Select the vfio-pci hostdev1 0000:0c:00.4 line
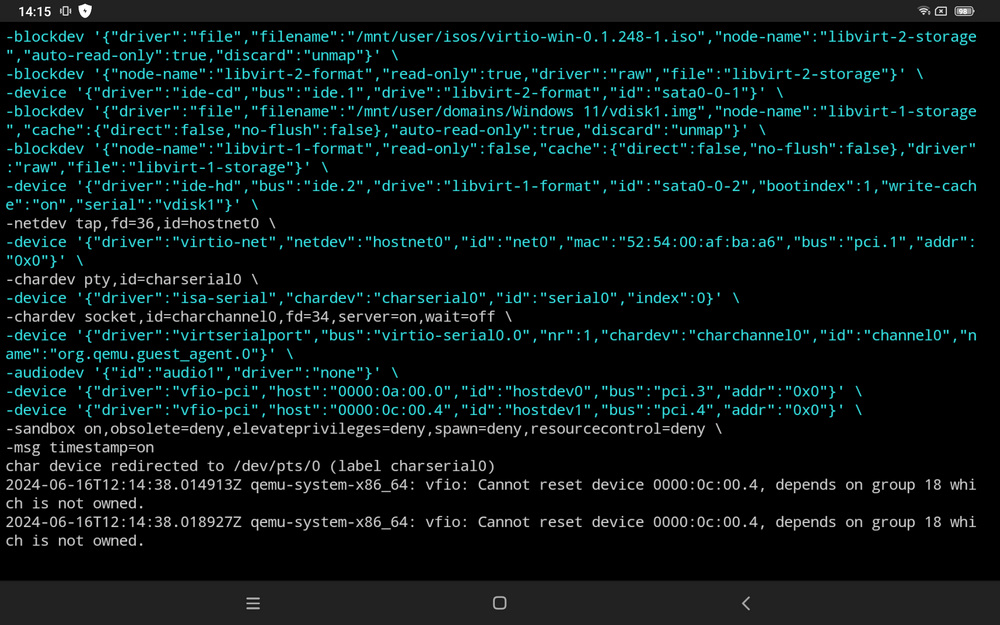 (434, 410)
